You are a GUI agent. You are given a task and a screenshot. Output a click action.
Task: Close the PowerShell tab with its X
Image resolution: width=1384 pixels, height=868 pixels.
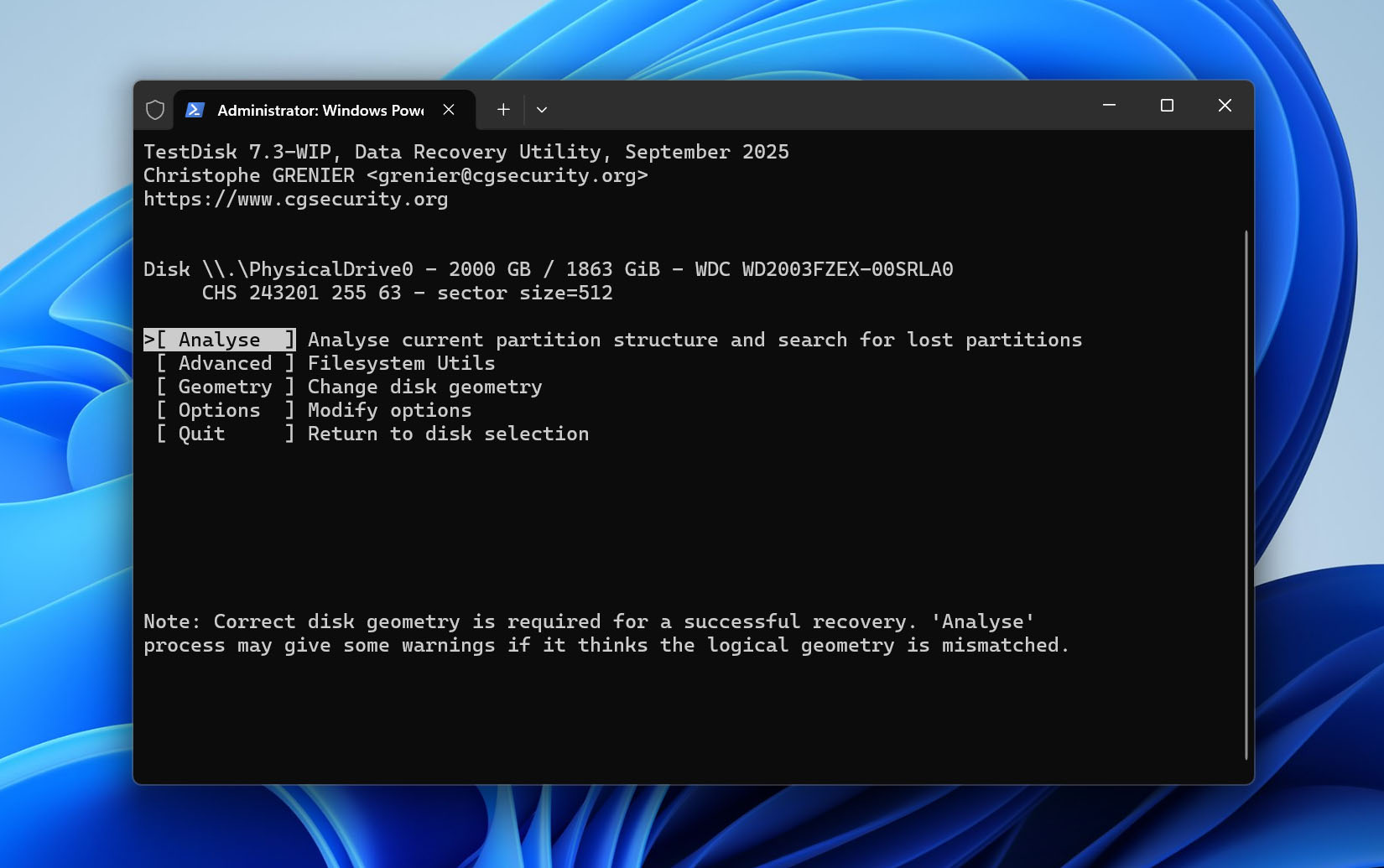pos(449,110)
